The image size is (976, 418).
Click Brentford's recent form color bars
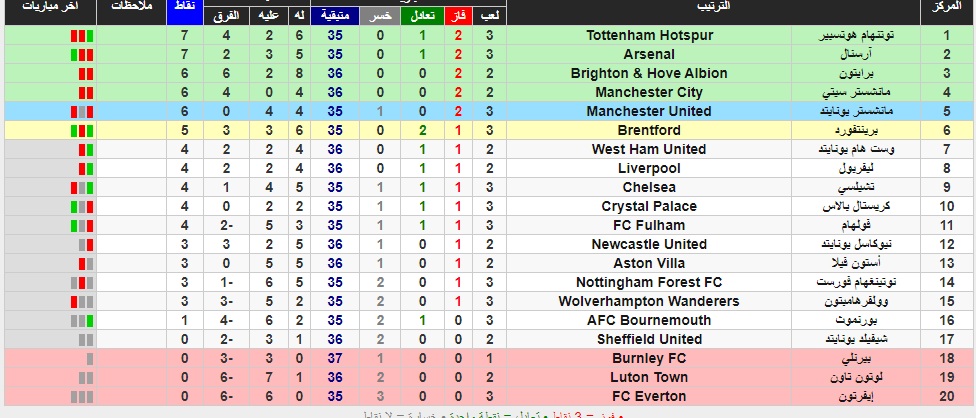coord(82,131)
